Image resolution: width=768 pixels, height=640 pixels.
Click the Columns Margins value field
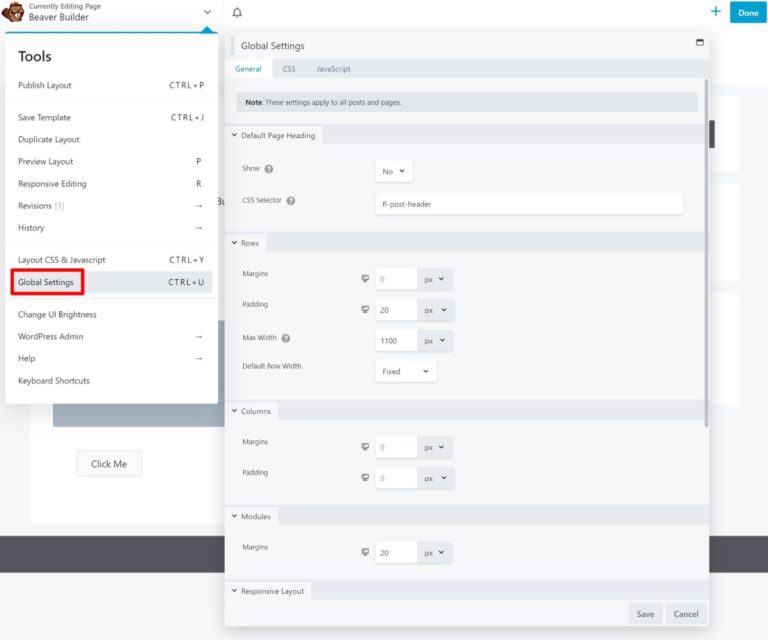point(396,447)
